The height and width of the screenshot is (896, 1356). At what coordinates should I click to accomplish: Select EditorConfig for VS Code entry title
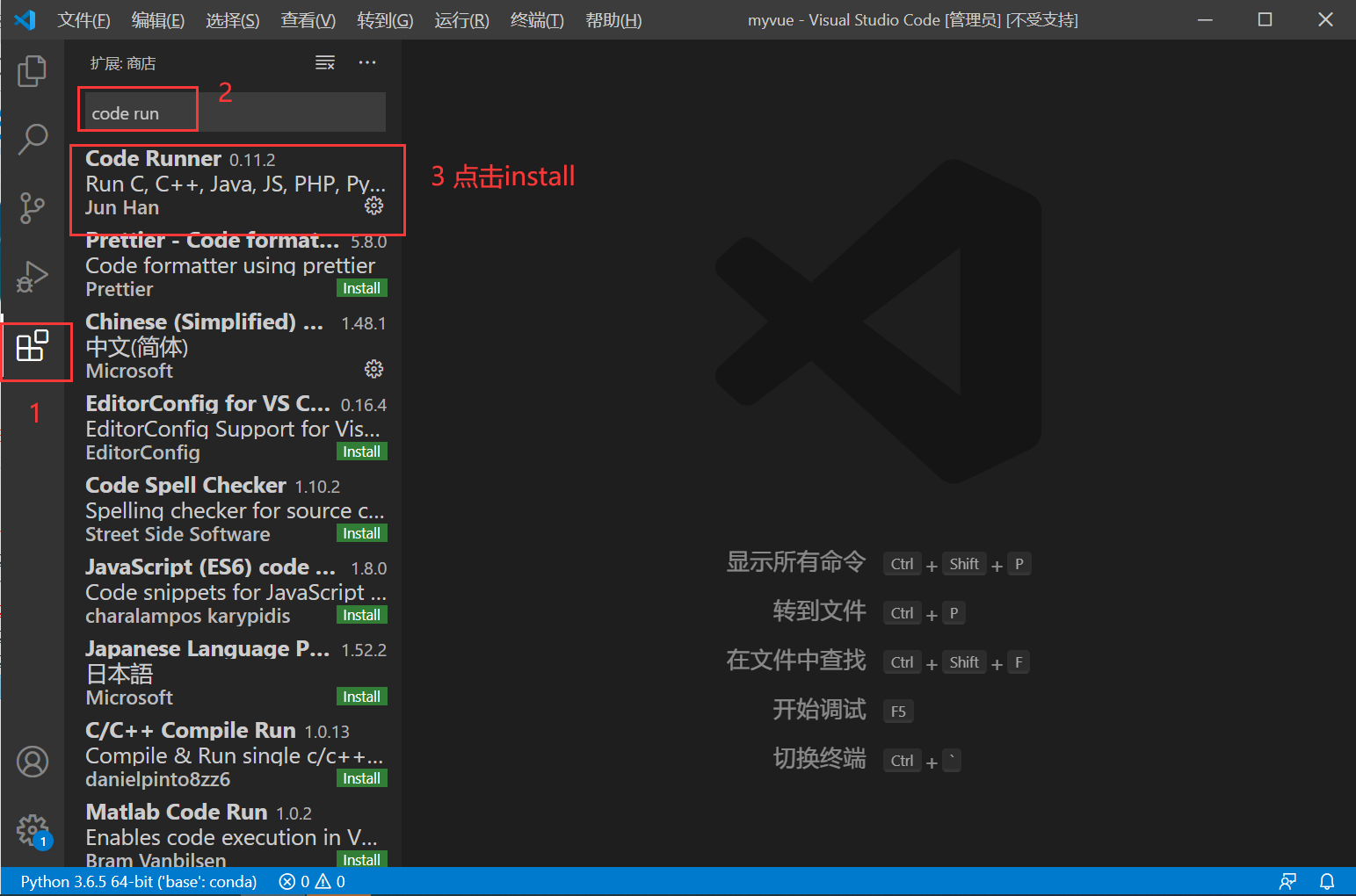207,403
